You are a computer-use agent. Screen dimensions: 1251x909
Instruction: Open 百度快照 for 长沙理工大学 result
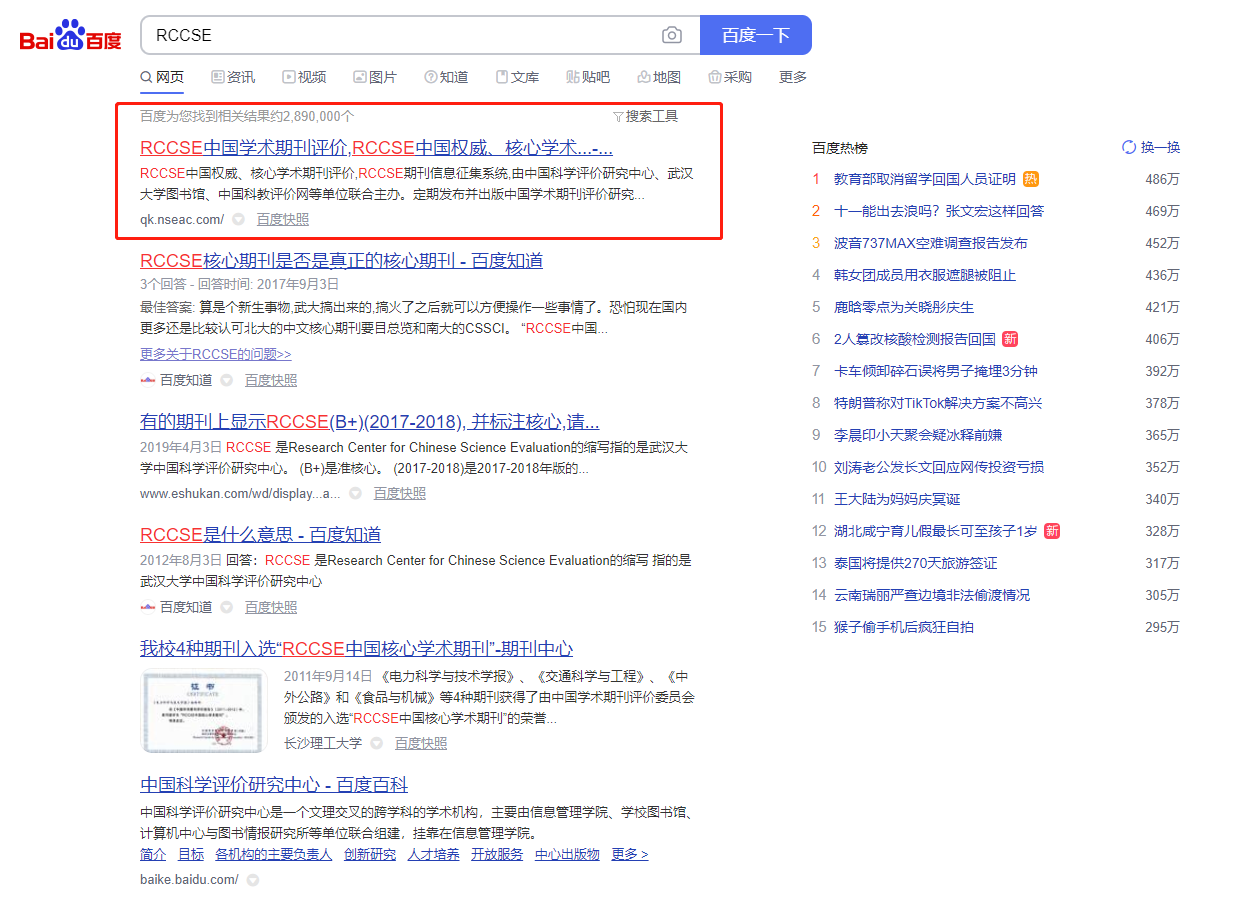[421, 743]
